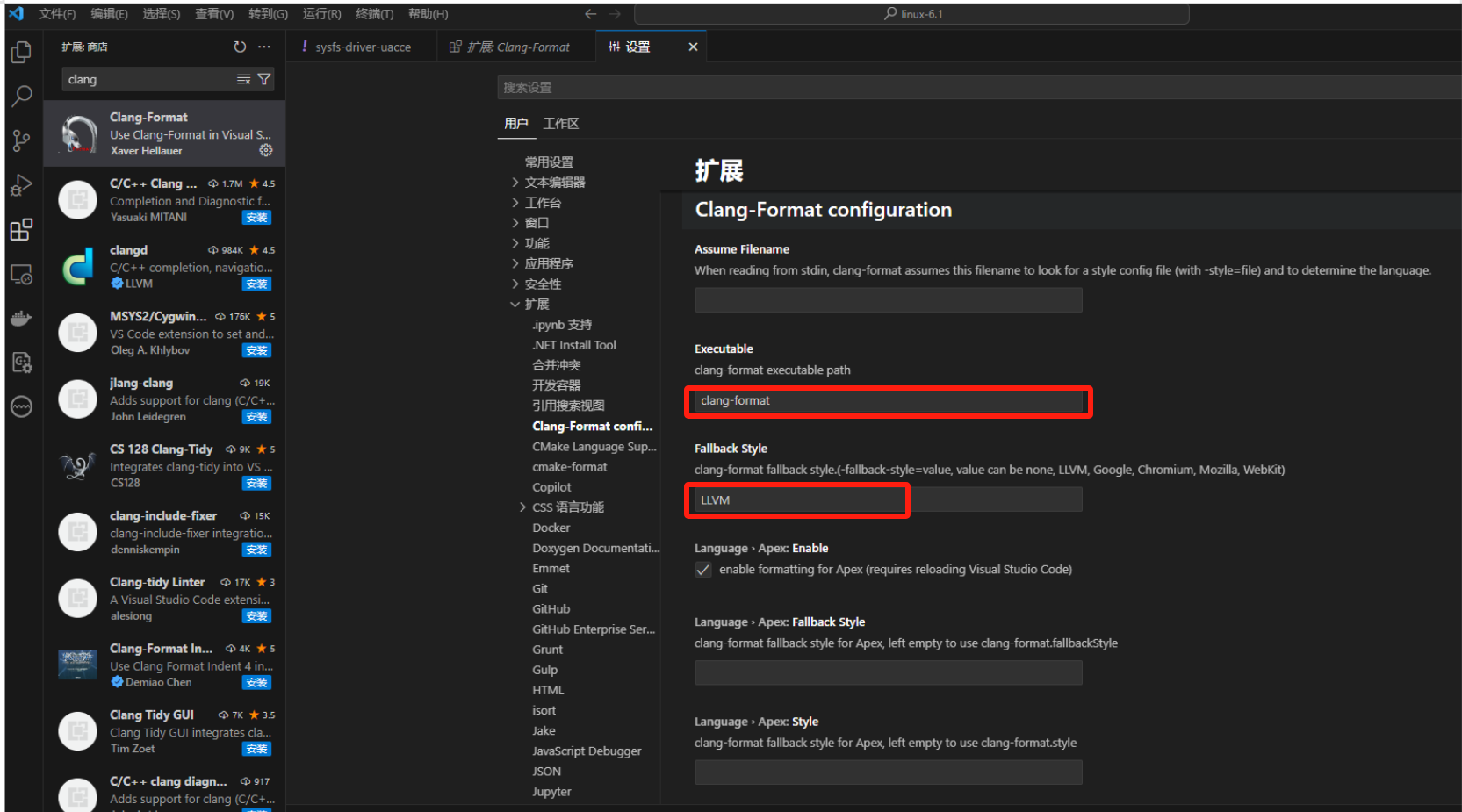1462x812 pixels.
Task: Click the Executable path input field
Action: 888,400
